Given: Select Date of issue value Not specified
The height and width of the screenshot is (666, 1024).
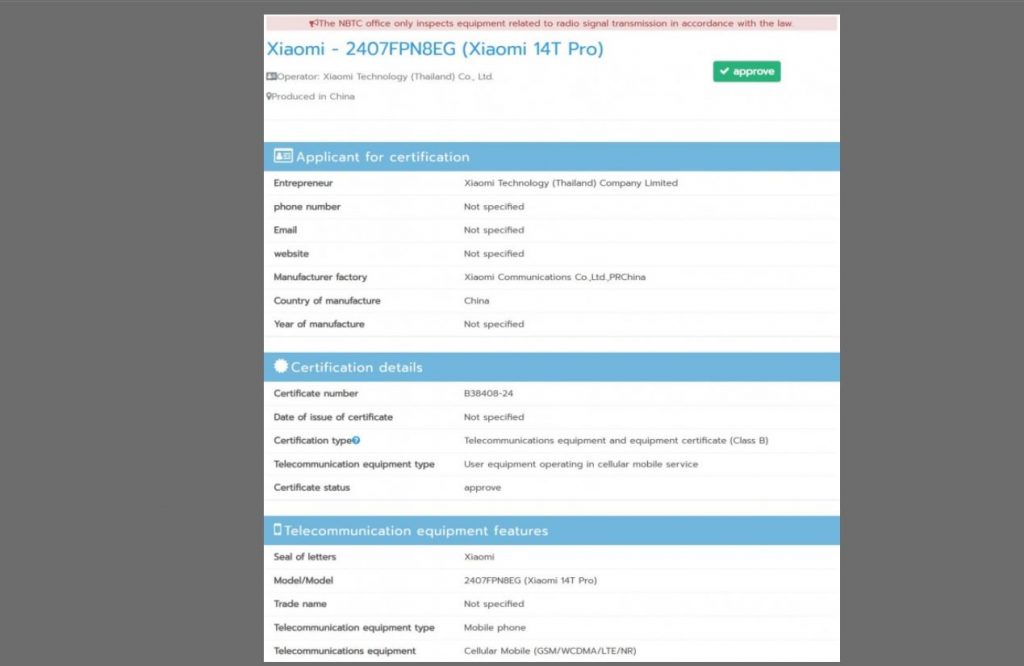Looking at the screenshot, I should [494, 417].
